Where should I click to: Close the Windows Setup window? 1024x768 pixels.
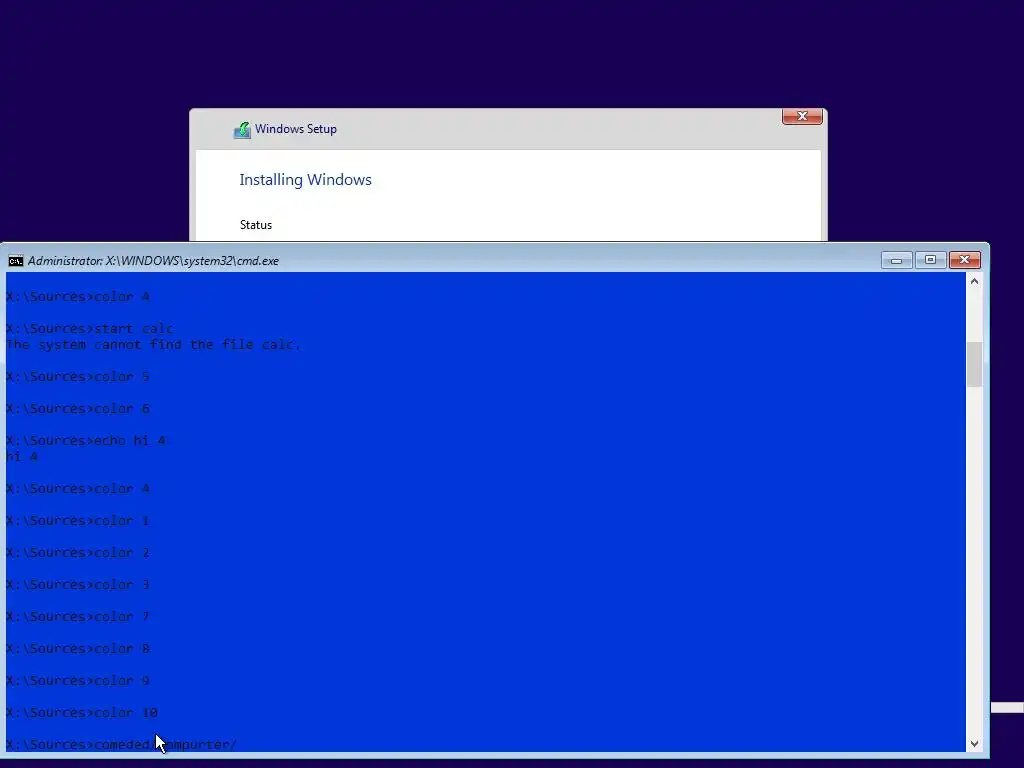pyautogui.click(x=802, y=116)
